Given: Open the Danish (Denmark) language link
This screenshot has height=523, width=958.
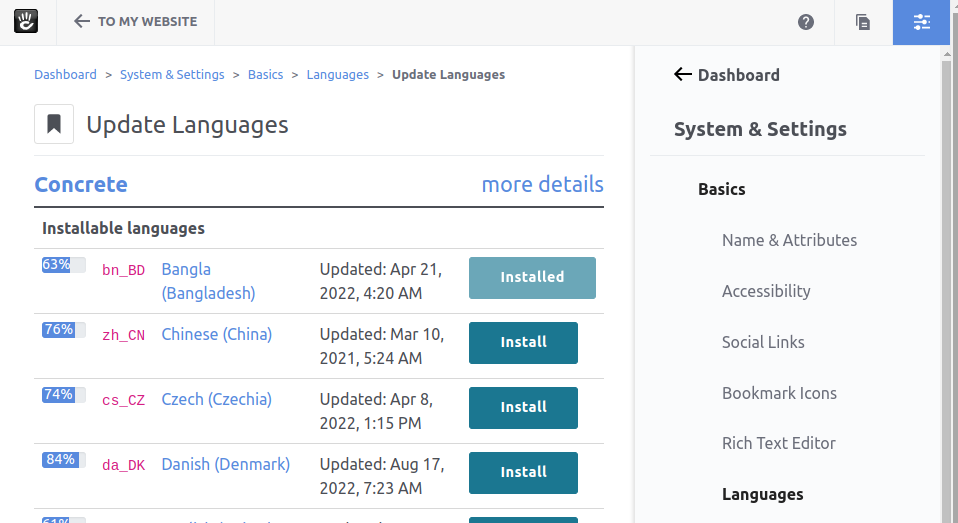Looking at the screenshot, I should (225, 464).
